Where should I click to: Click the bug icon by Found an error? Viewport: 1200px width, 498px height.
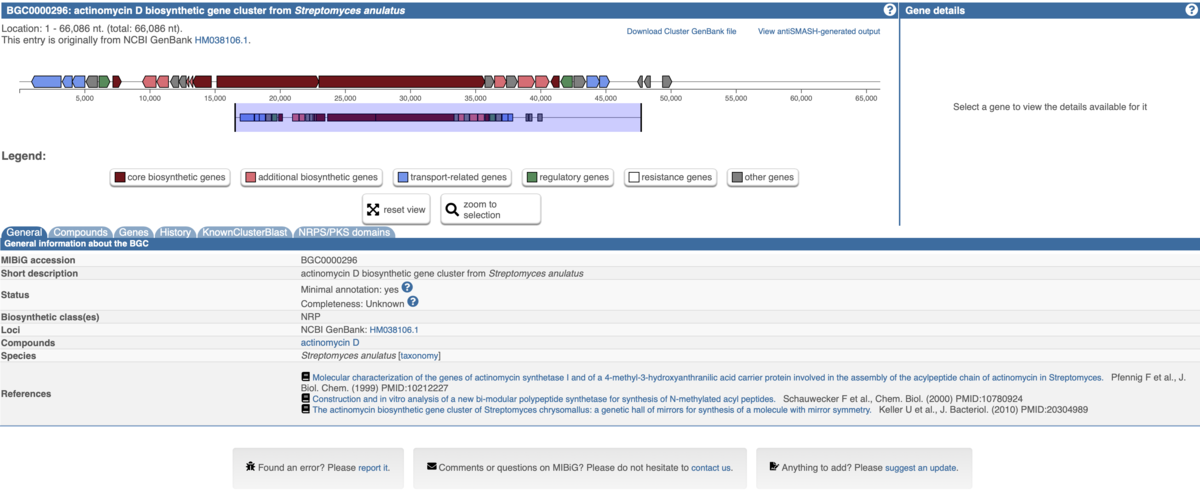click(250, 467)
